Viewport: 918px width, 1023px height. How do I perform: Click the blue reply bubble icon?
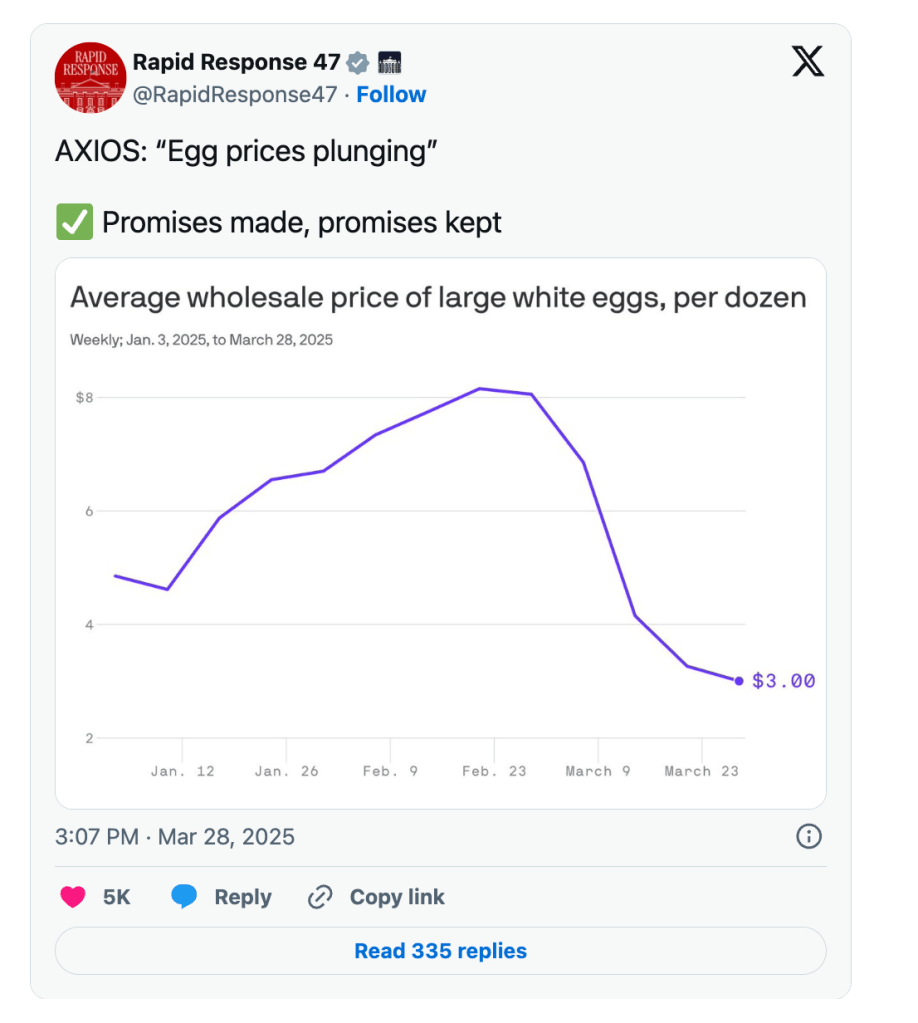click(x=184, y=897)
